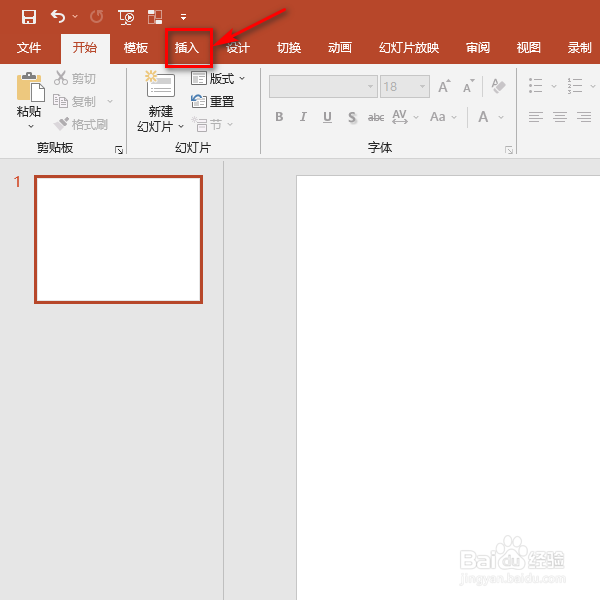Undo the last action
The width and height of the screenshot is (600, 600).
58,17
